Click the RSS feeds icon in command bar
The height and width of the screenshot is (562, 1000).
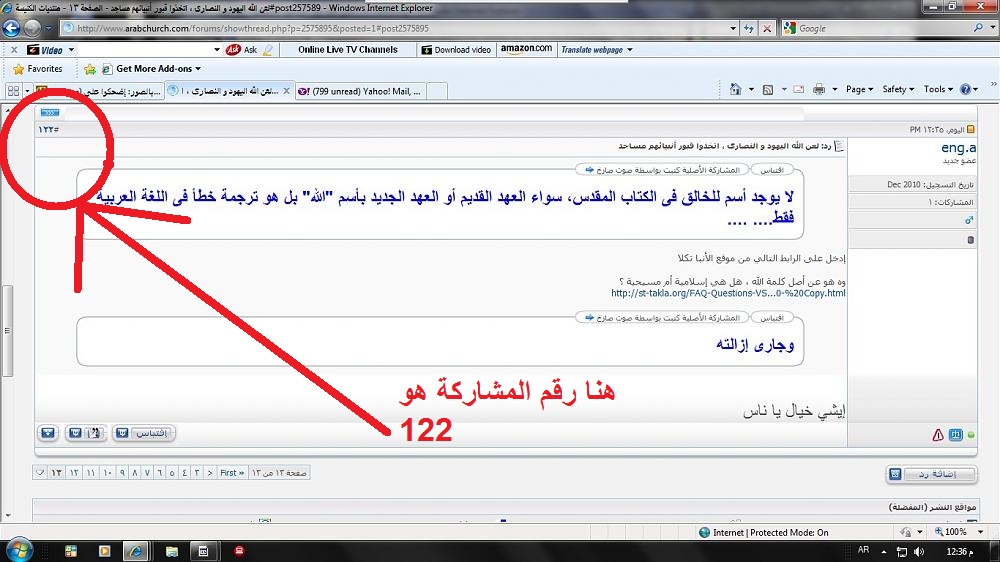(768, 89)
